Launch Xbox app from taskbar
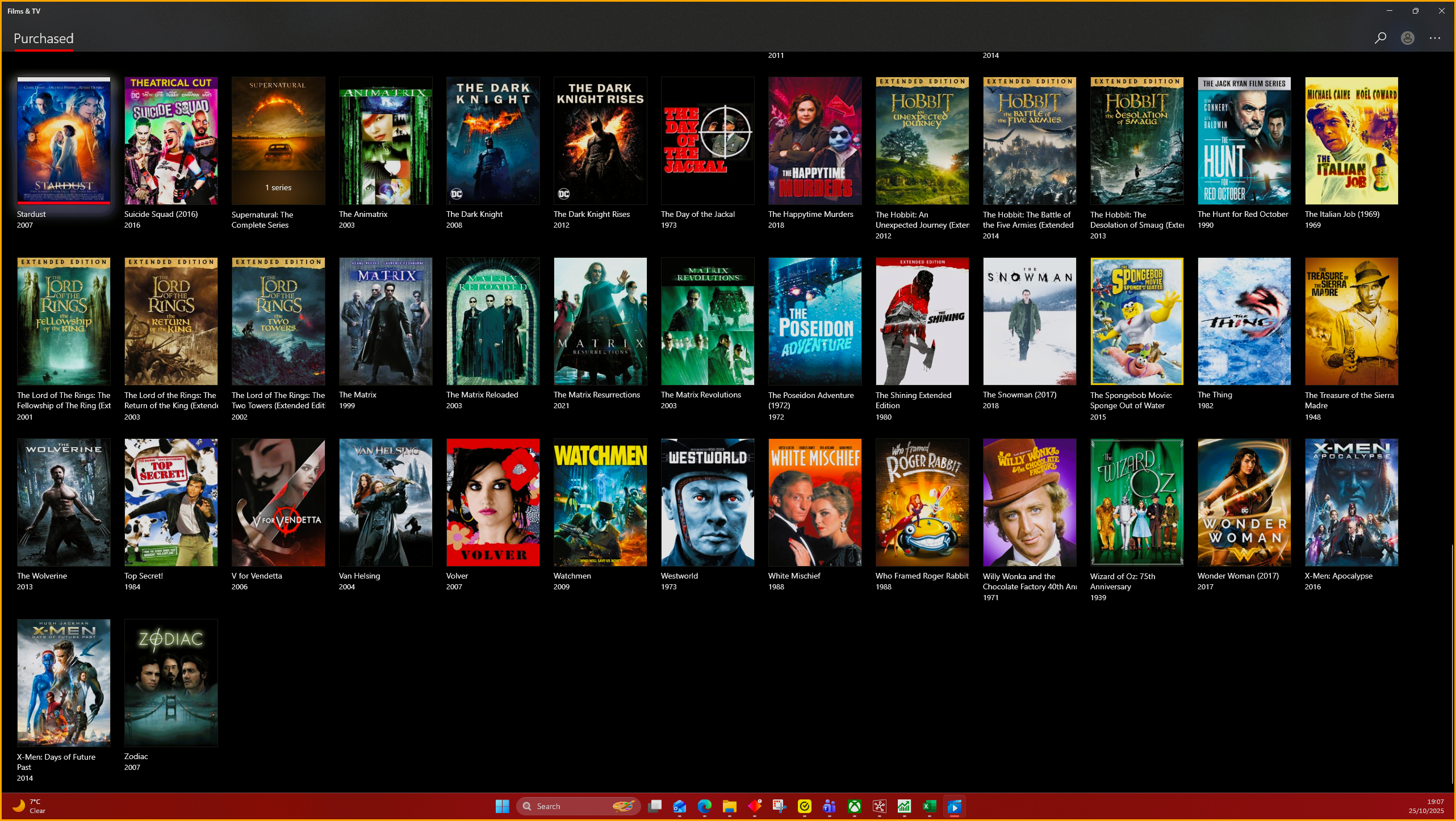This screenshot has width=1456, height=821. coord(854,806)
